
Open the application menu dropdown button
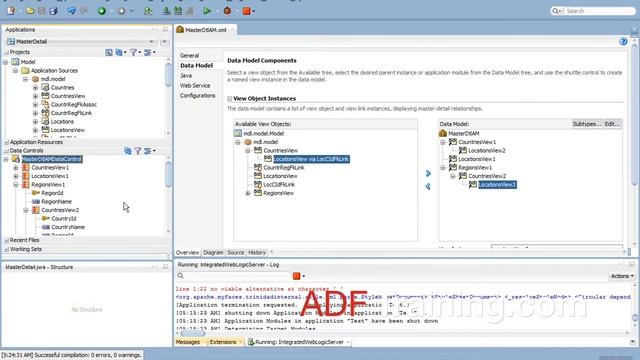point(164,42)
